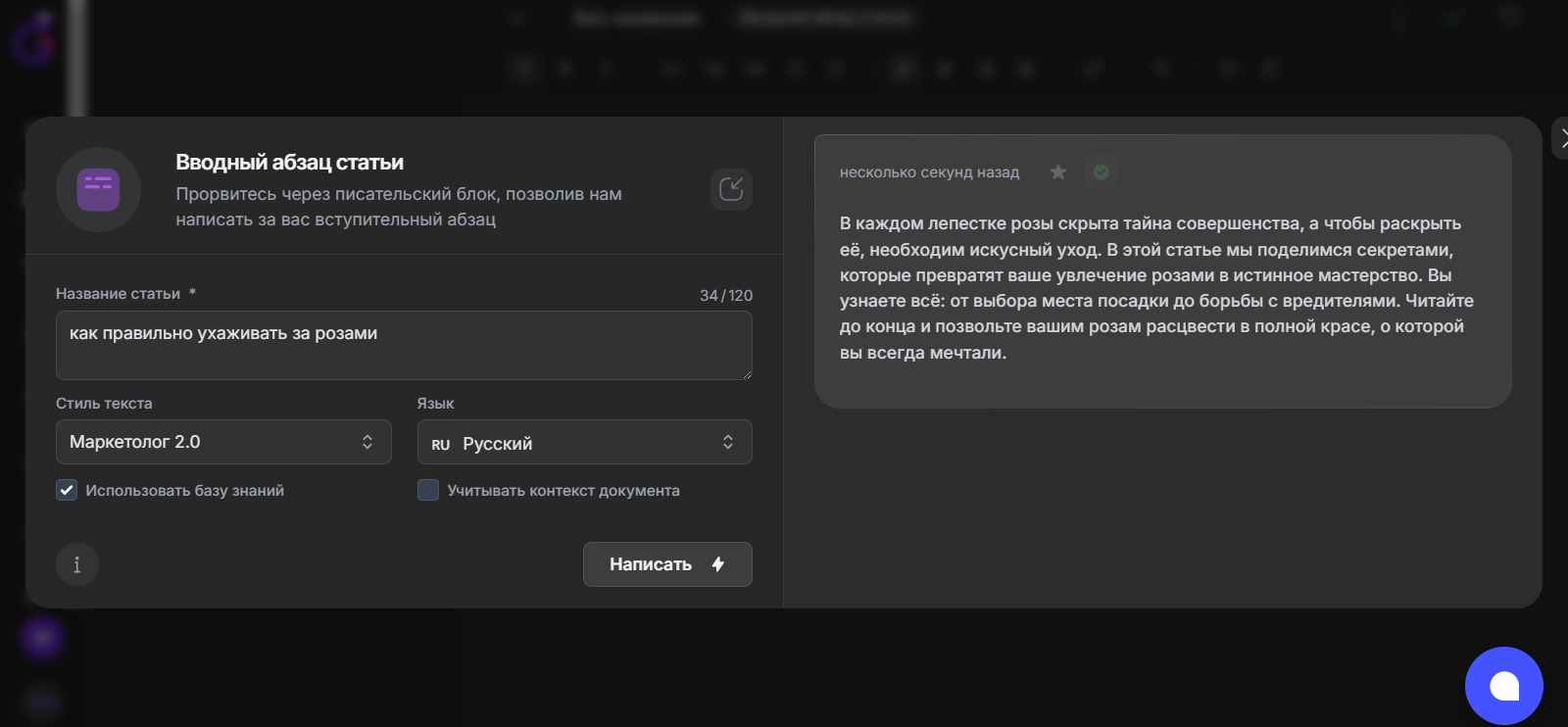This screenshot has width=1568, height=727.
Task: Enable 'Учитывать контекст документа' checkbox
Action: [428, 490]
